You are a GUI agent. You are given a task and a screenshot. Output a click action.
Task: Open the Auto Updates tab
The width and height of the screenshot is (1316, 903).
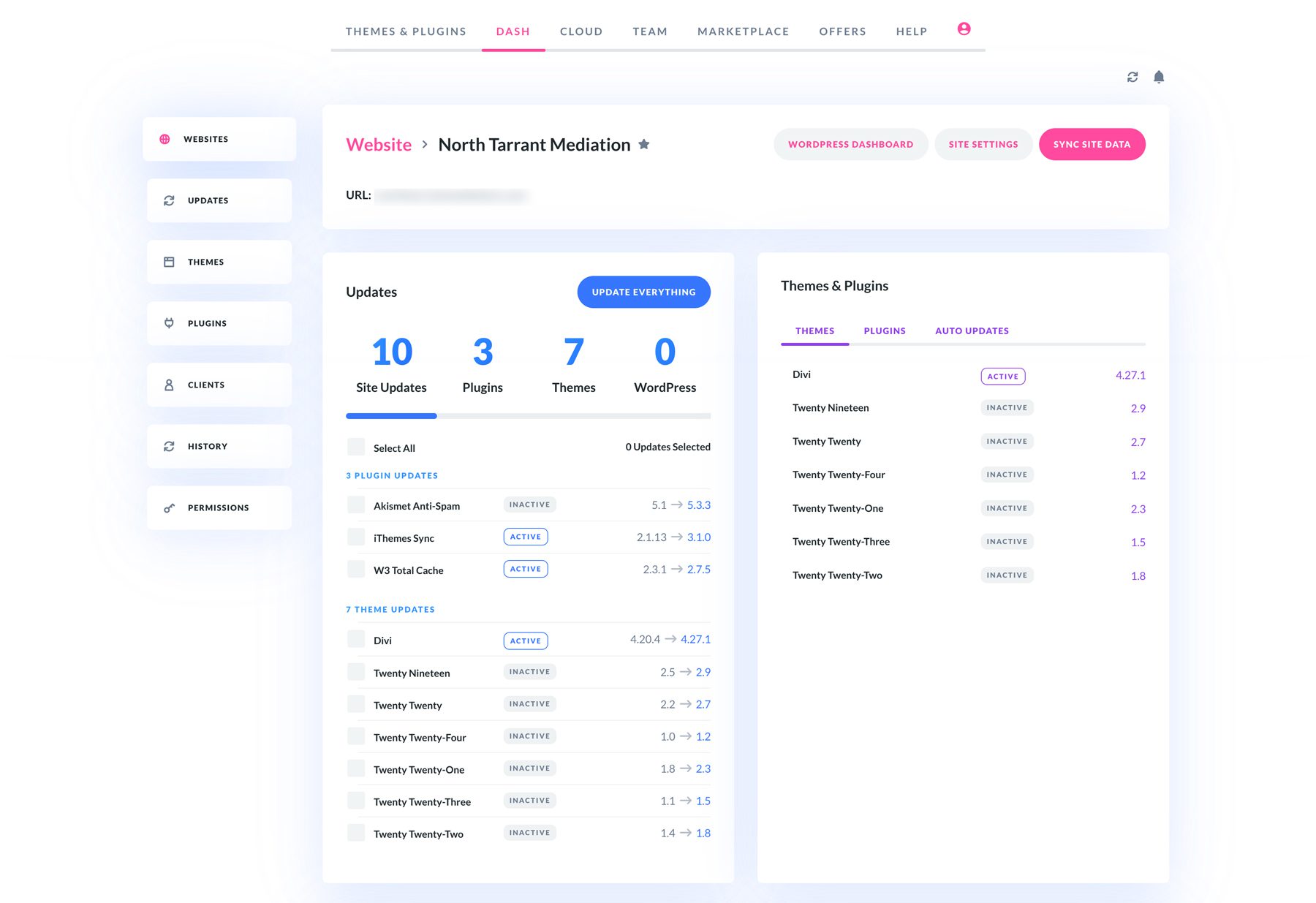pos(972,330)
